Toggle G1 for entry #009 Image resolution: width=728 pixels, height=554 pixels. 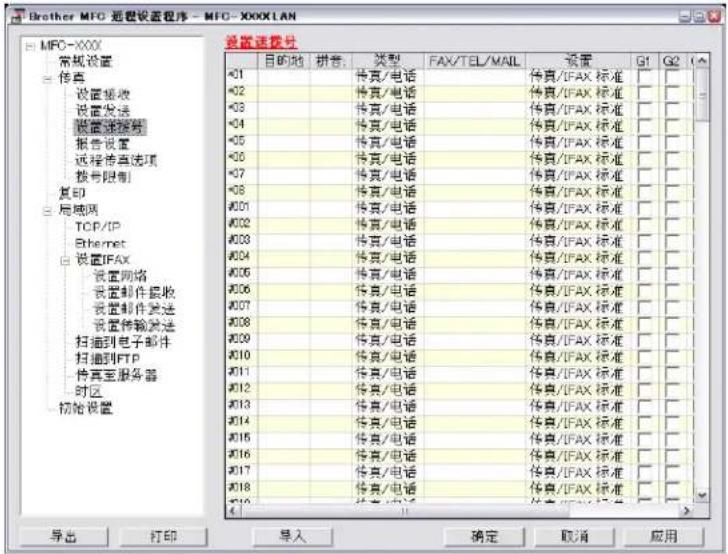coord(644,340)
